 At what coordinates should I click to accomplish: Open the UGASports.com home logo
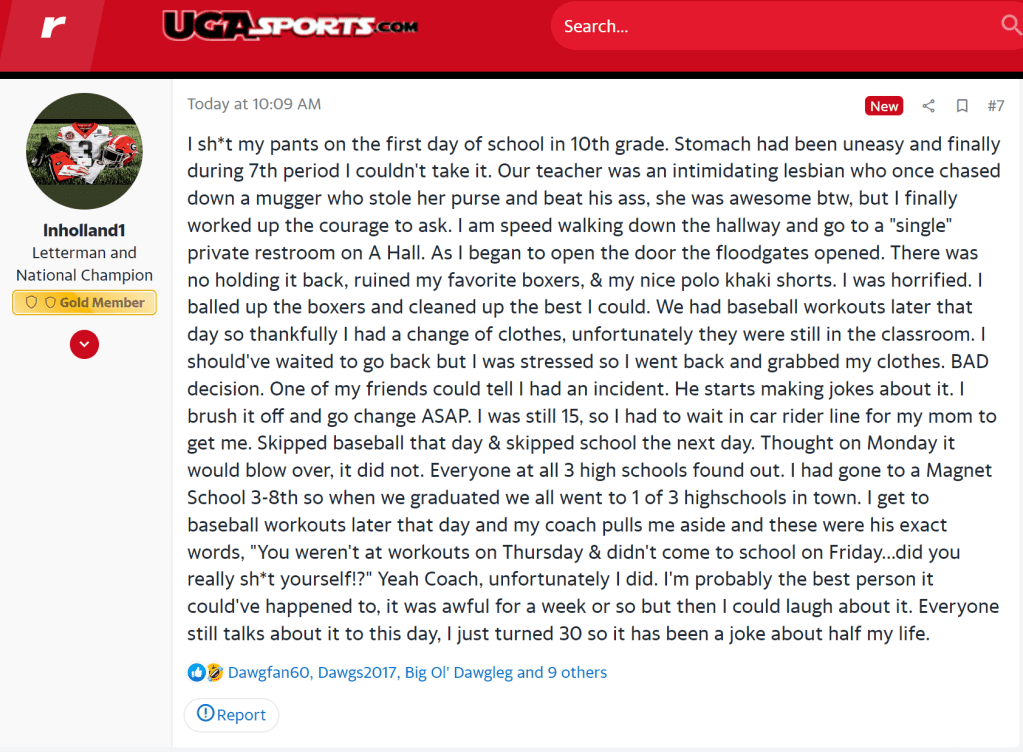290,27
